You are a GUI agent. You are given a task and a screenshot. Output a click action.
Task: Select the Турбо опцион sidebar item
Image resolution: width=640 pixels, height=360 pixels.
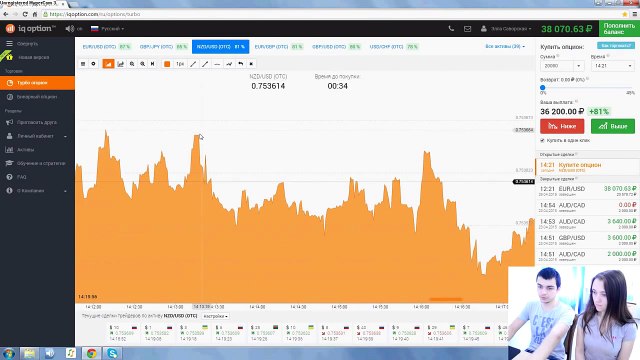tap(37, 83)
